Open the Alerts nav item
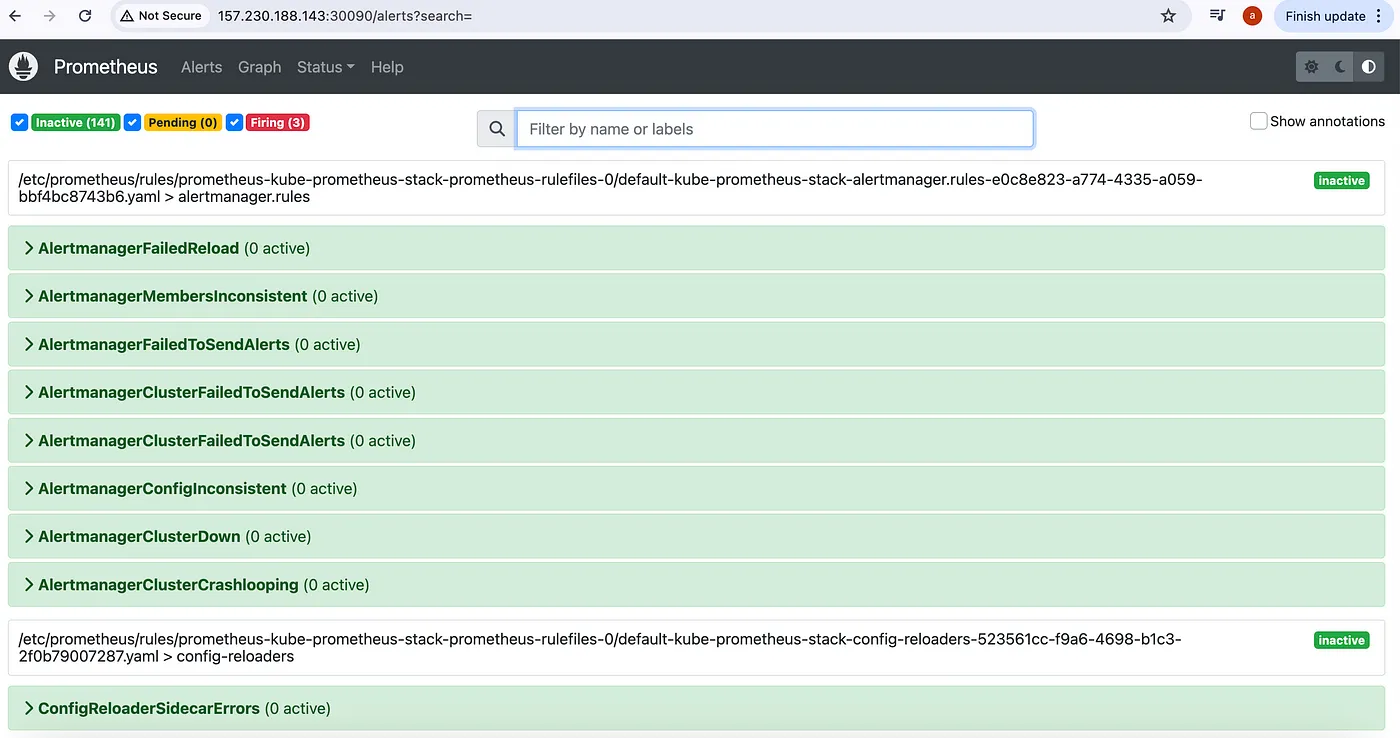This screenshot has height=738, width=1400. [201, 67]
